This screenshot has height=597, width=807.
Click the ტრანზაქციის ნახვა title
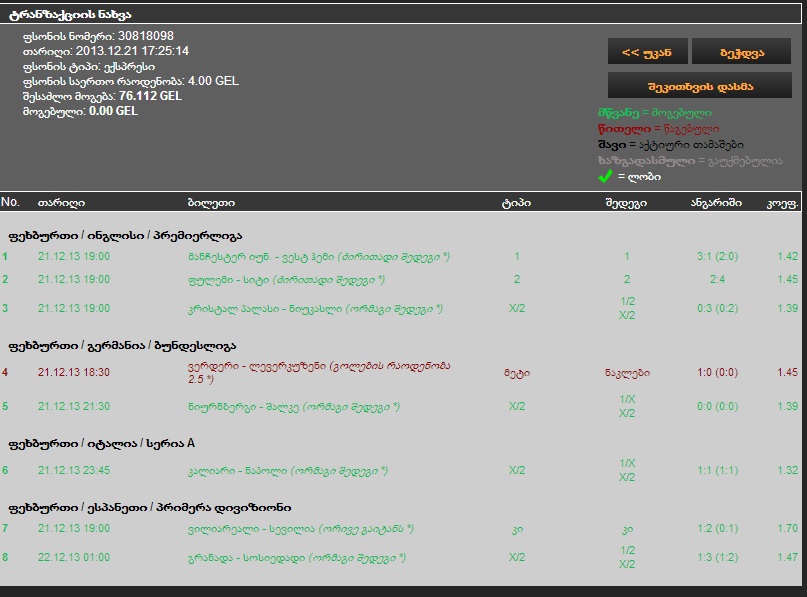click(x=71, y=14)
